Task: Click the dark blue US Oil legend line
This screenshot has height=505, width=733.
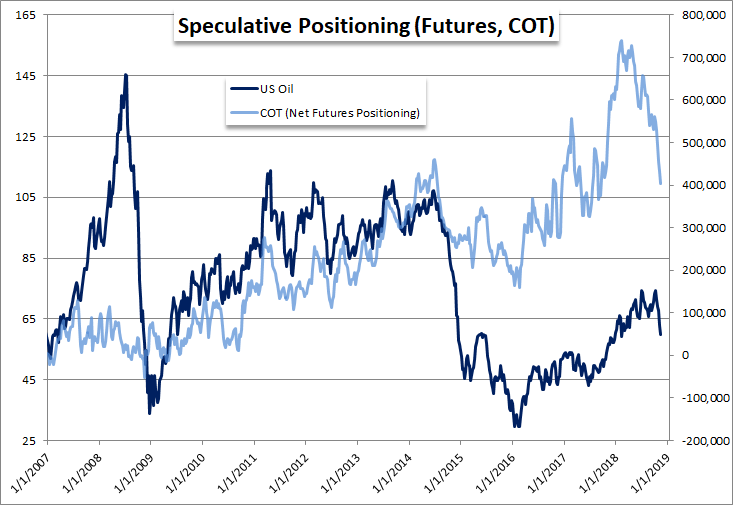Action: click(244, 89)
